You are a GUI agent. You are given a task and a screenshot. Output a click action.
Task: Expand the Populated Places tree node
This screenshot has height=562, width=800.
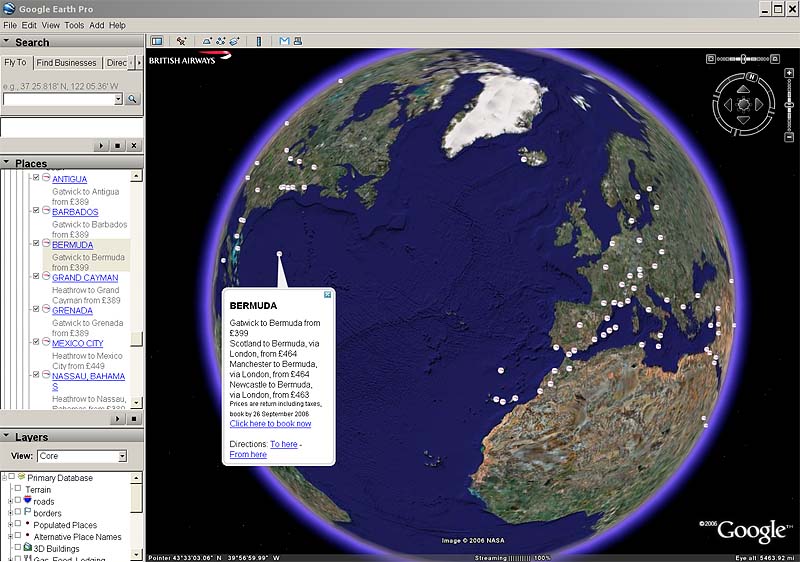coord(10,525)
